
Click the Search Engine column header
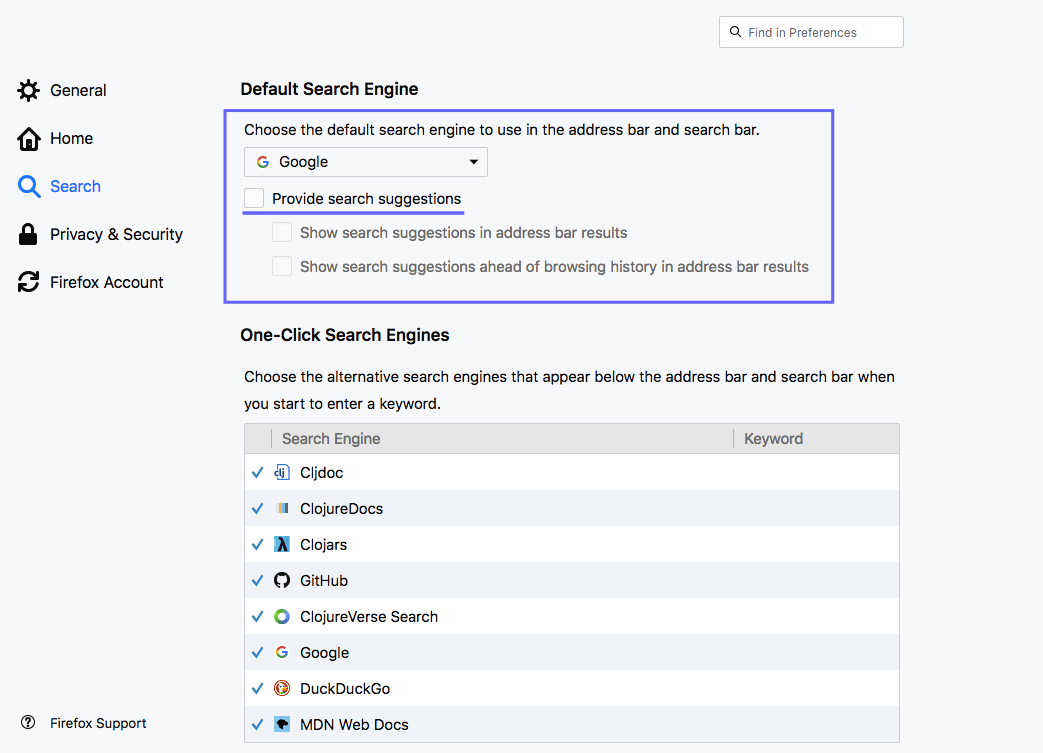(x=331, y=438)
